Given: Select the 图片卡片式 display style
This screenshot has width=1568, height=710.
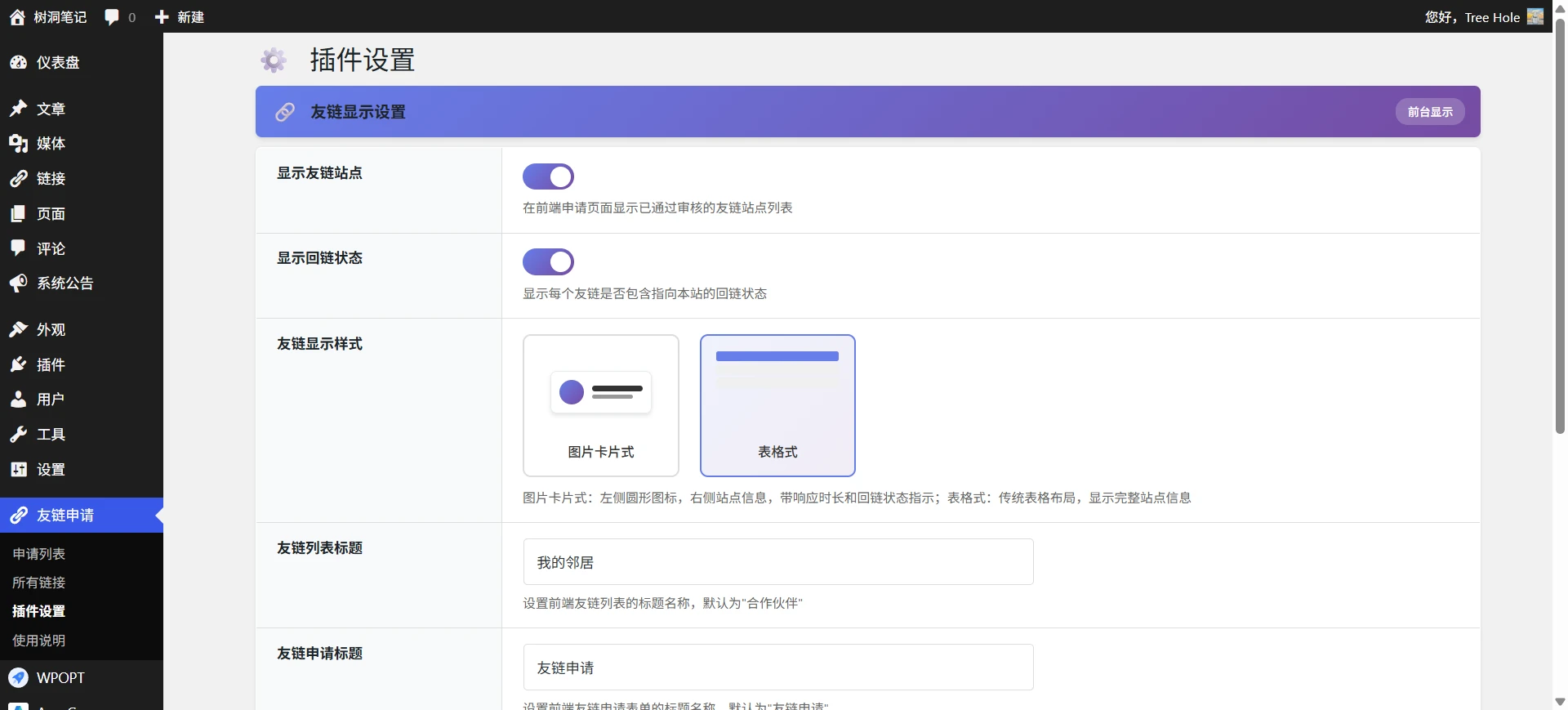Looking at the screenshot, I should pos(600,405).
